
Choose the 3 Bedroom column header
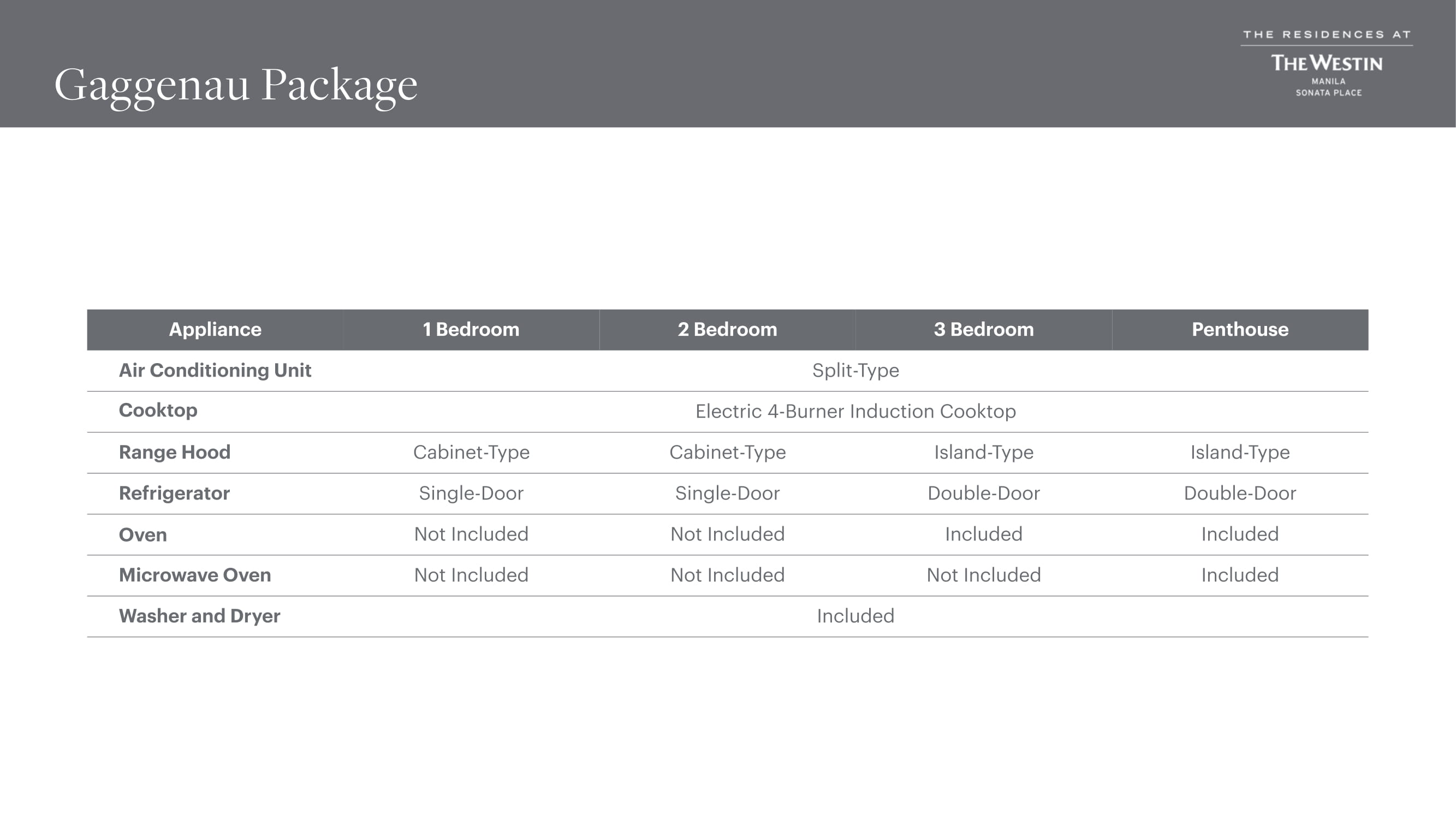tap(983, 330)
